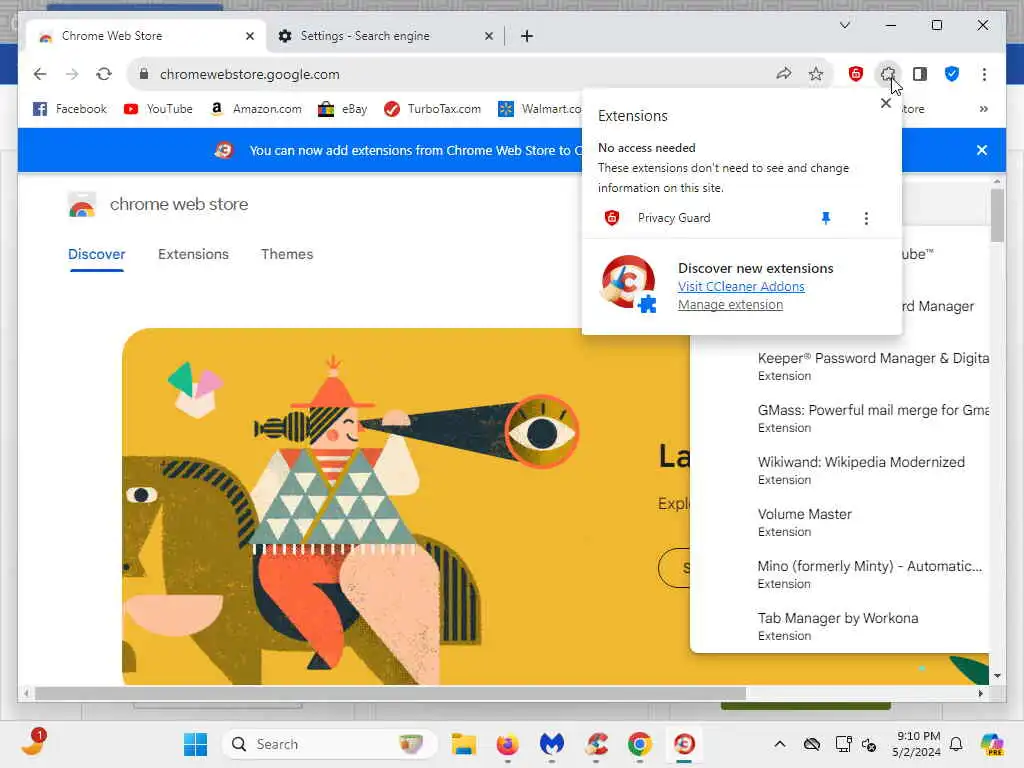
Task: Click the horizontal page scrollbar
Action: (391, 693)
